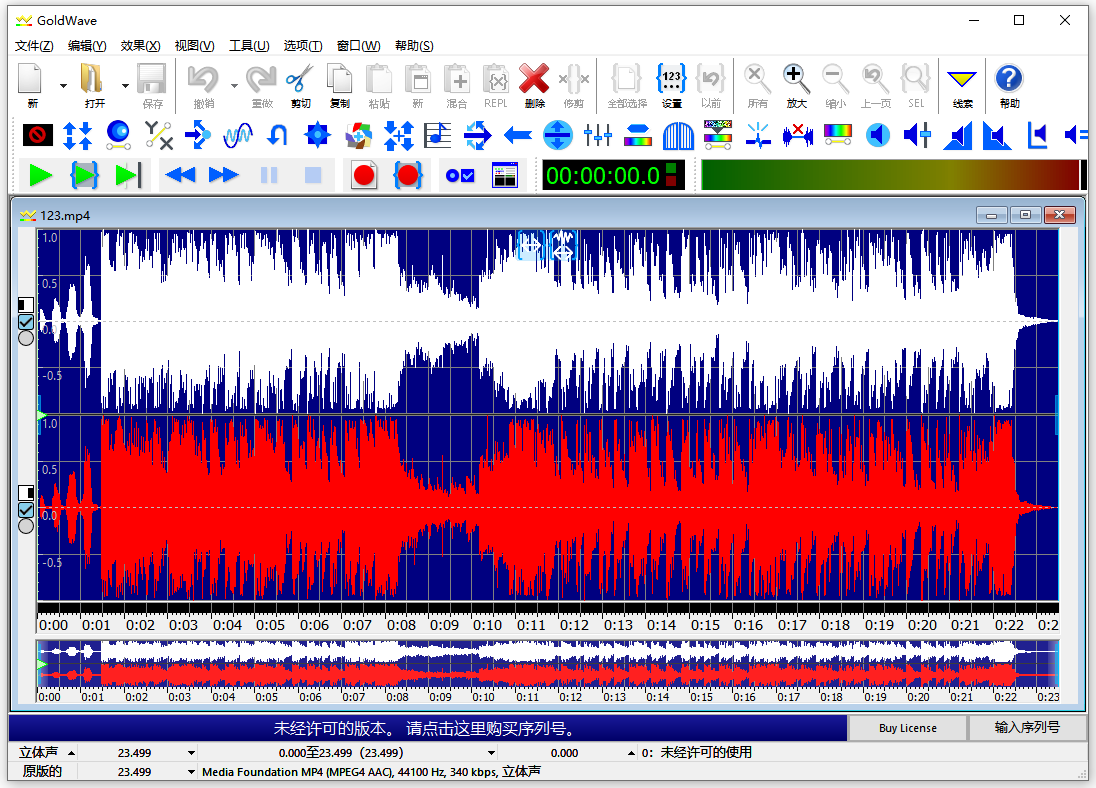Open Help with the blue question mark icon
The image size is (1096, 788).
[1009, 85]
